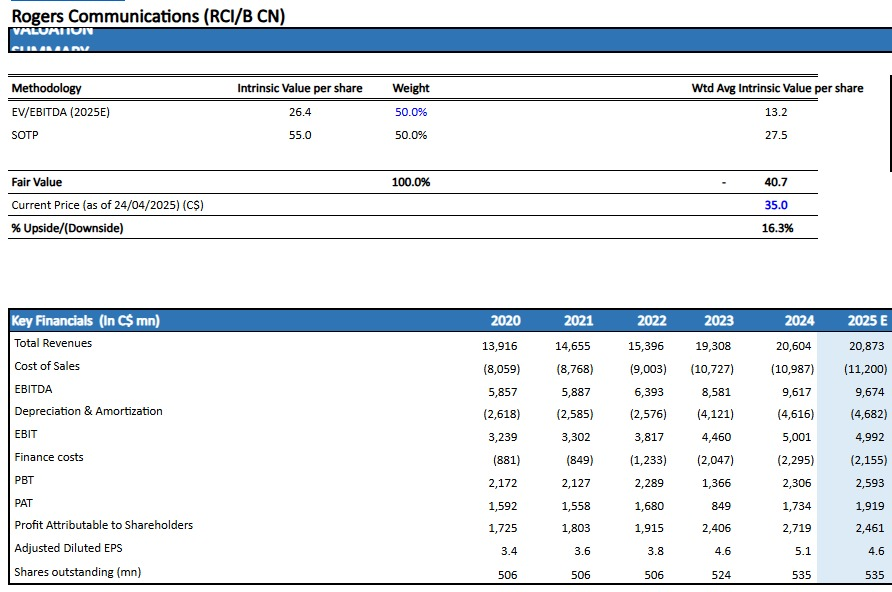Click 2020 Adjusted Diluted EPS 3.4
Viewport: 892px width, 592px height.
tap(509, 551)
